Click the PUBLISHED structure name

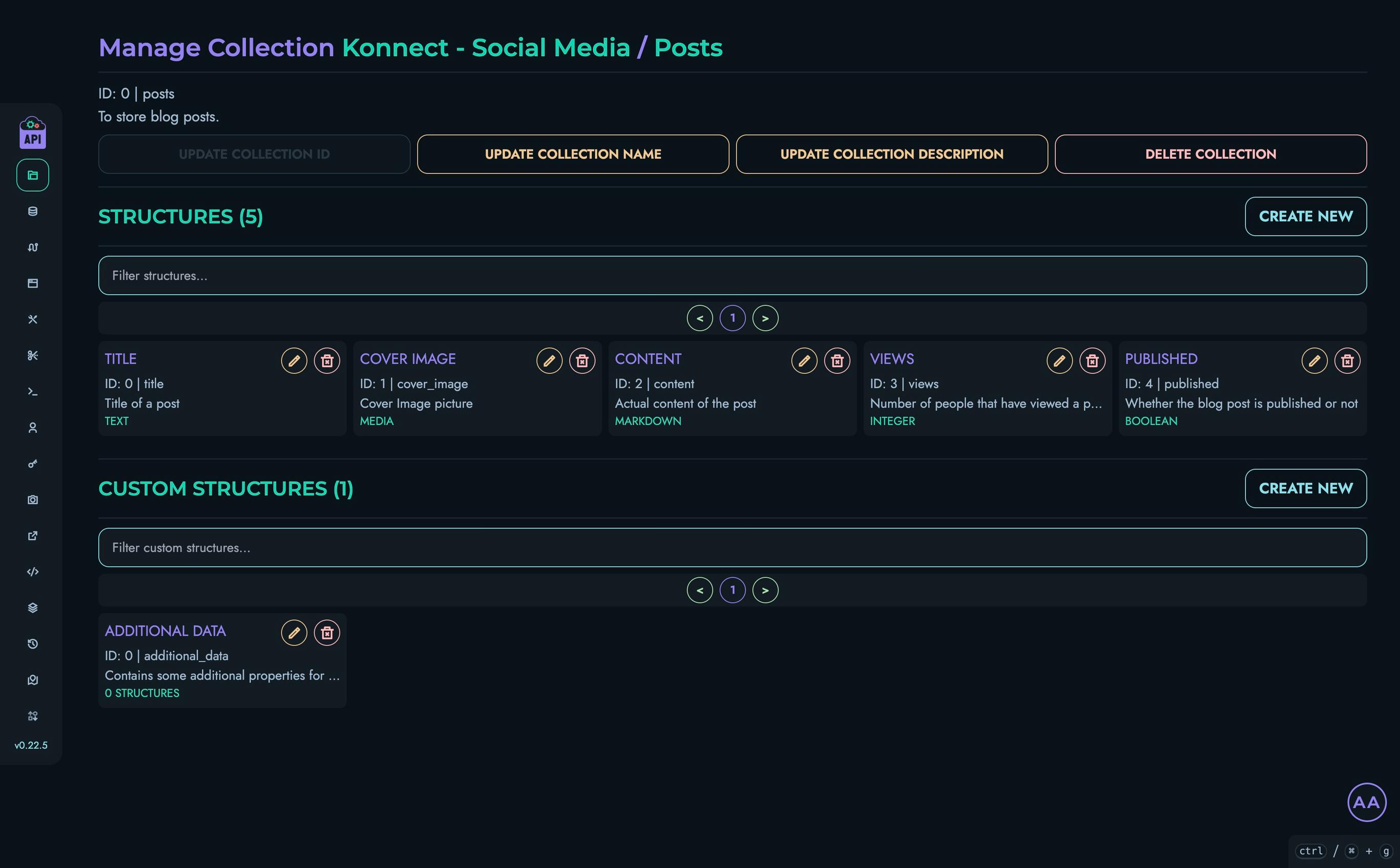1161,359
